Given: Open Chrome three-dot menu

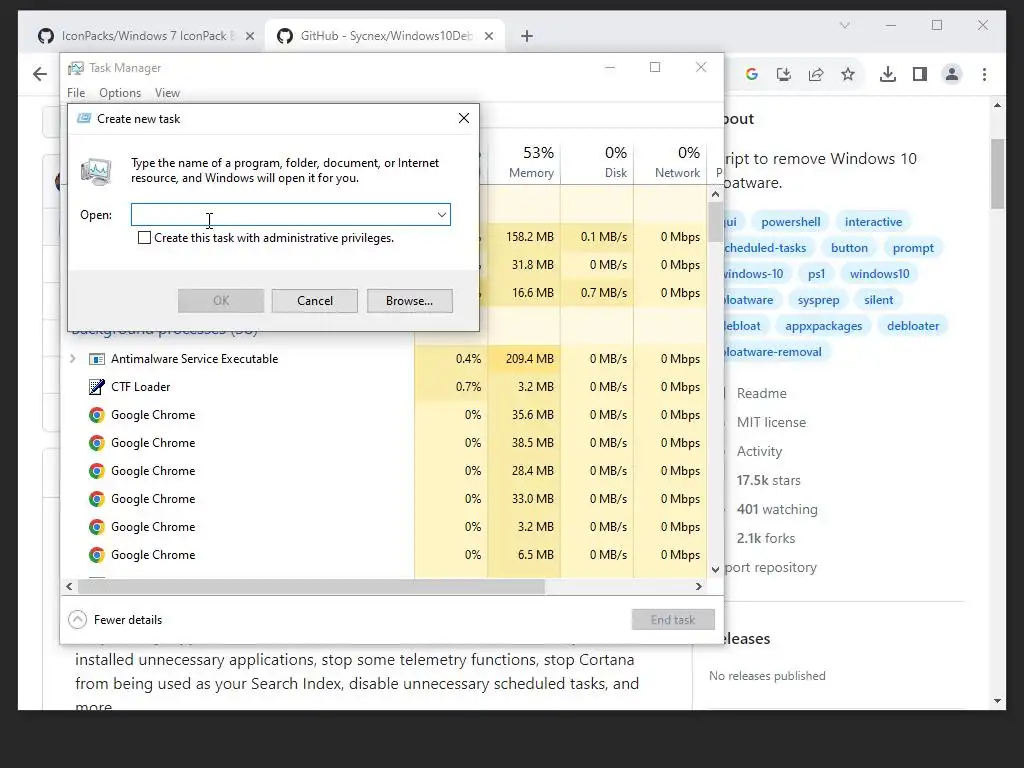Looking at the screenshot, I should [x=984, y=74].
